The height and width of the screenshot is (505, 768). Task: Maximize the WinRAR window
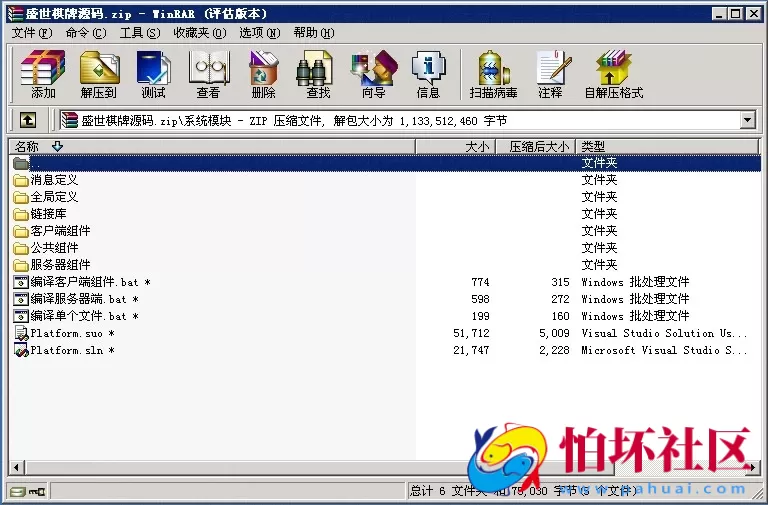(x=736, y=14)
